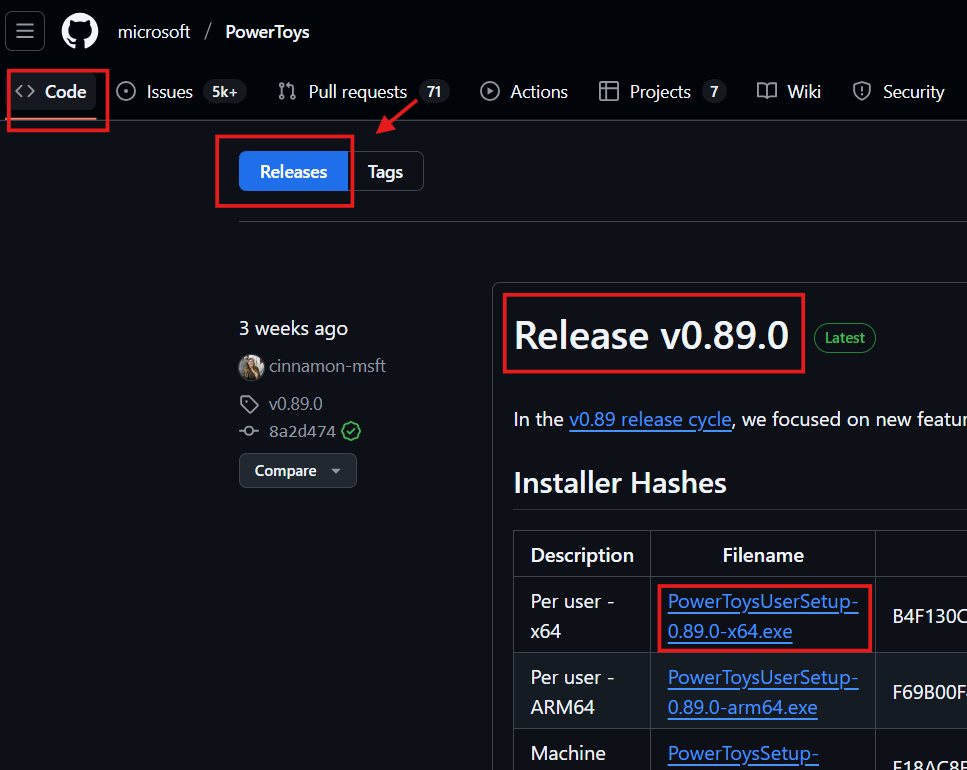Click the Projects count badge 7
The height and width of the screenshot is (770, 967).
tap(714, 92)
